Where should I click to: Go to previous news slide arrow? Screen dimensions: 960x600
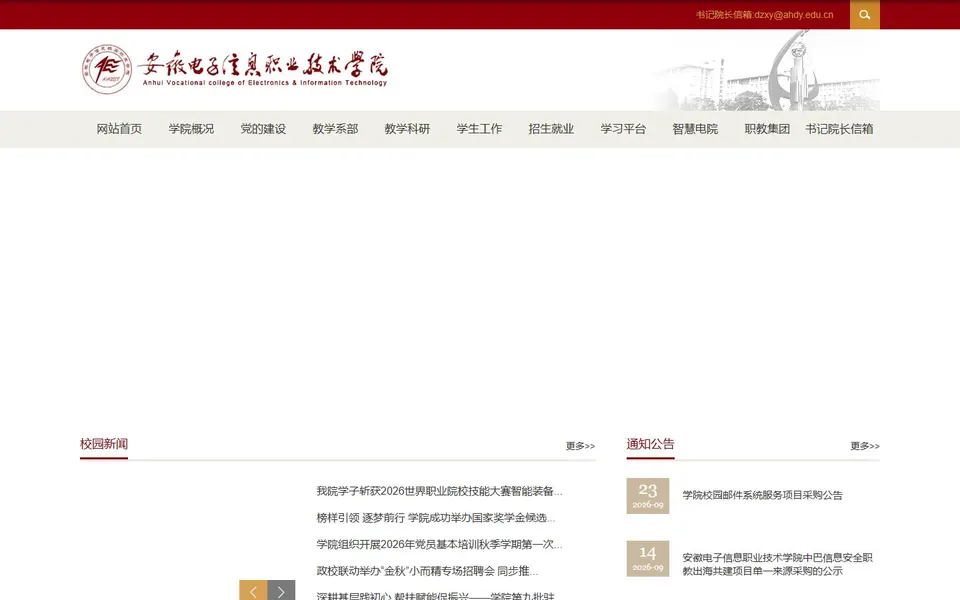[253, 590]
